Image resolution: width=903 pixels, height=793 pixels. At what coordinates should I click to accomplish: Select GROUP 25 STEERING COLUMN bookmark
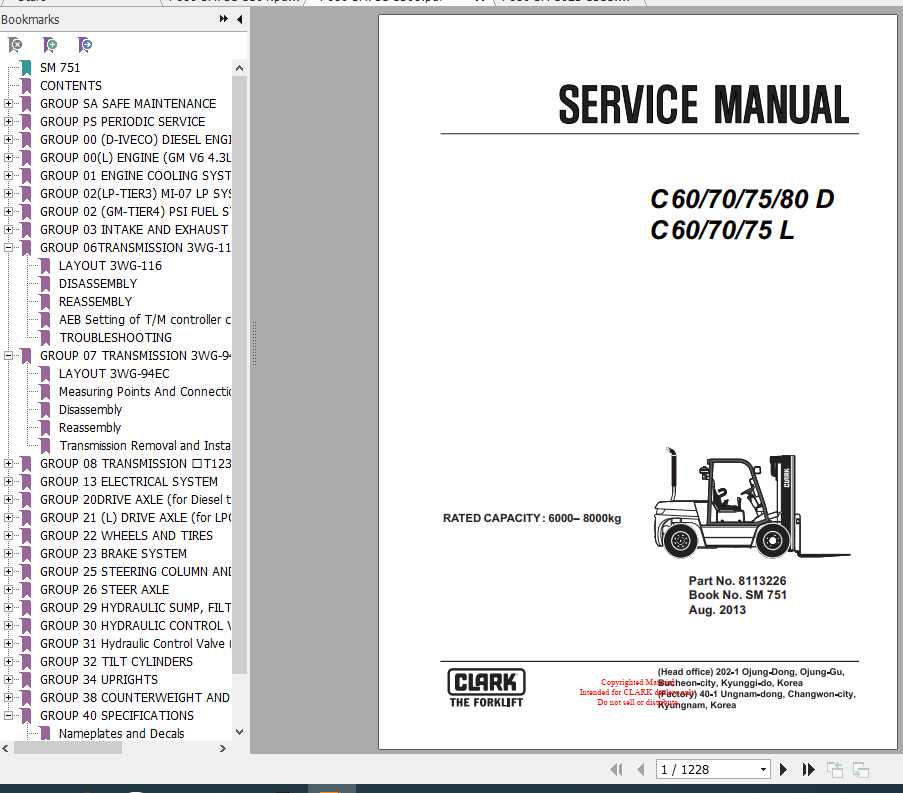point(135,572)
